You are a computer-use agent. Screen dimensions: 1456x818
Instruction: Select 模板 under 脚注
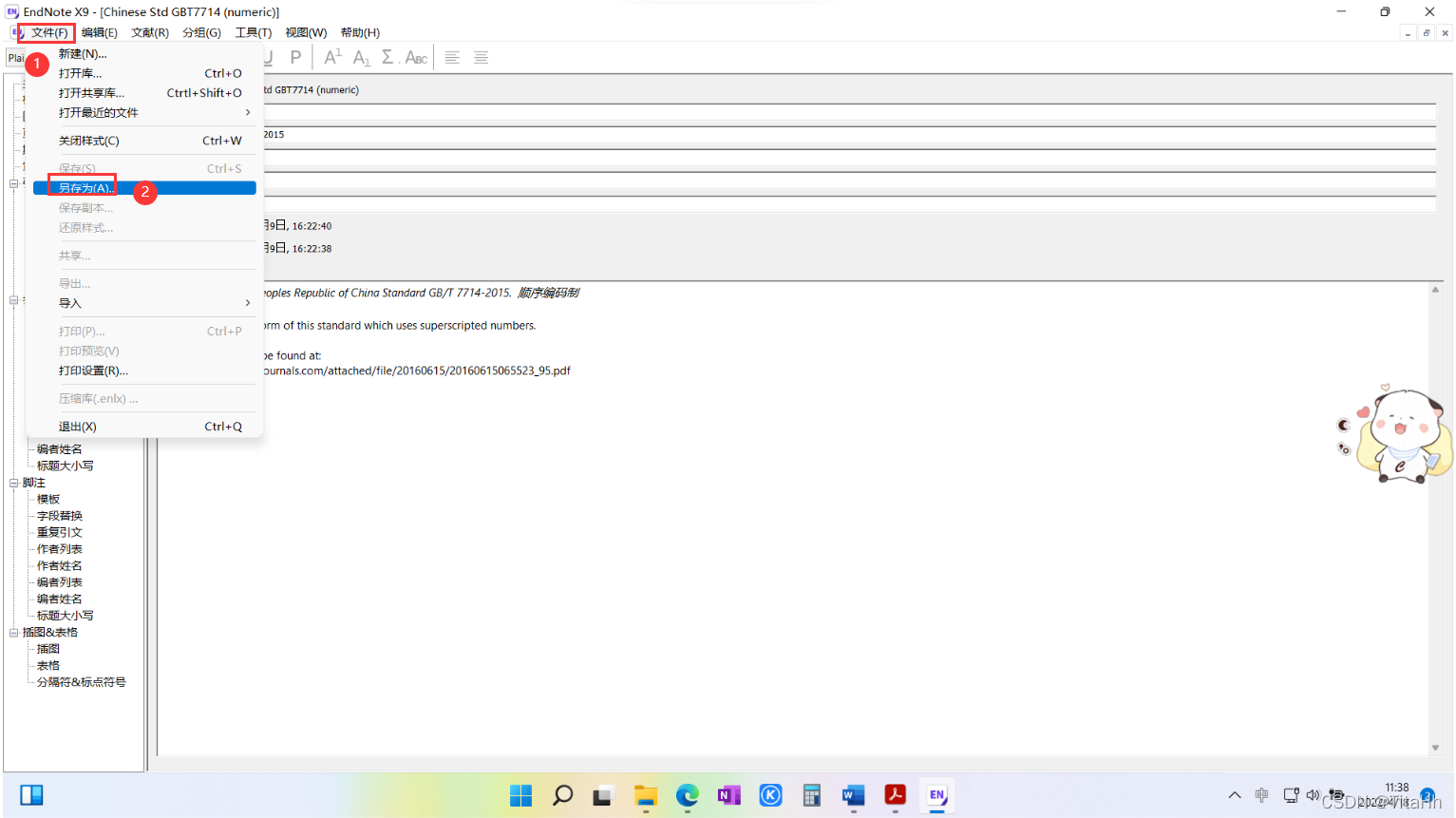pos(48,500)
